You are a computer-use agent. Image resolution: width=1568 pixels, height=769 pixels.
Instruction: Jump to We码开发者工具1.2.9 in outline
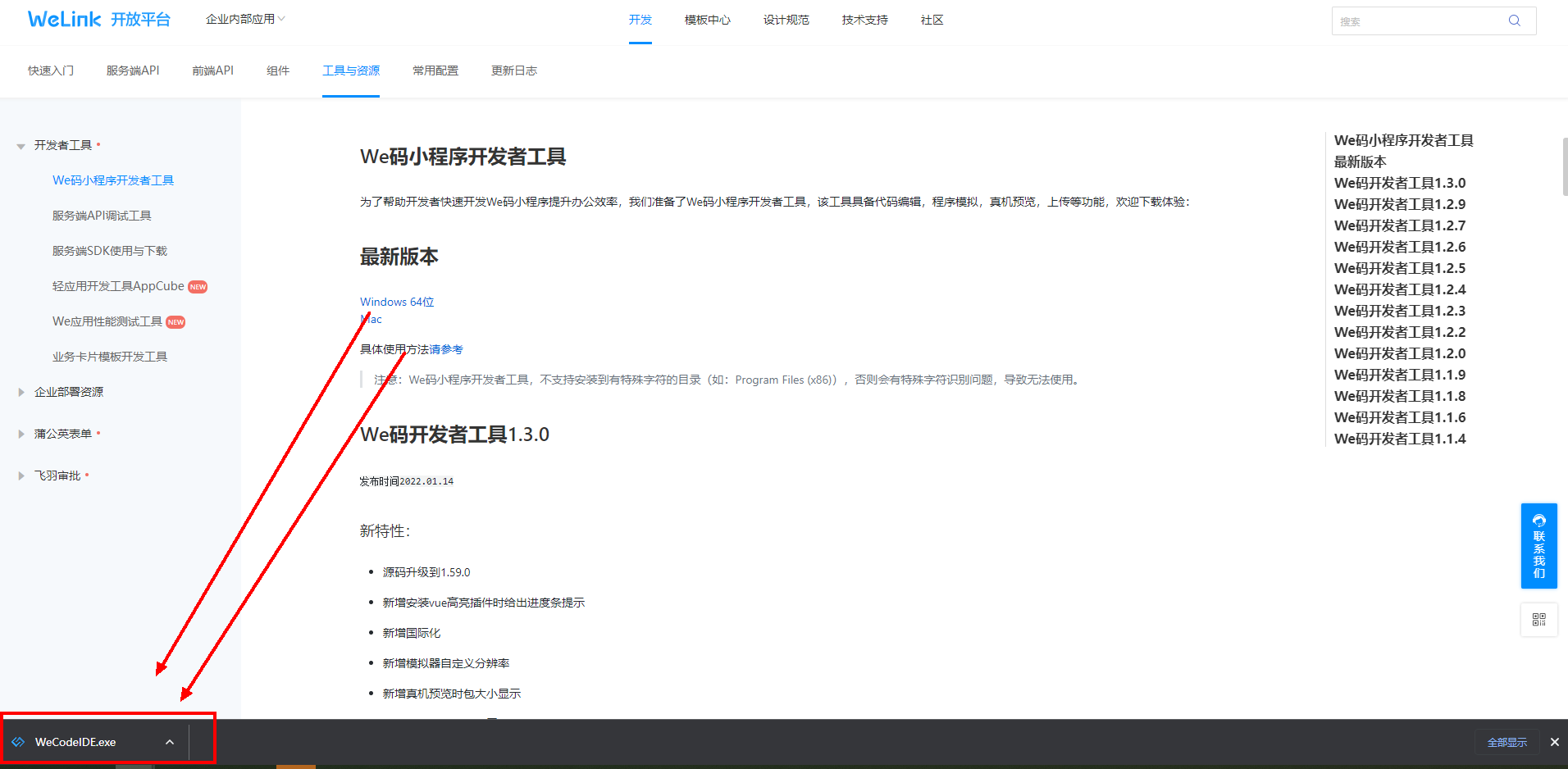point(1400,204)
